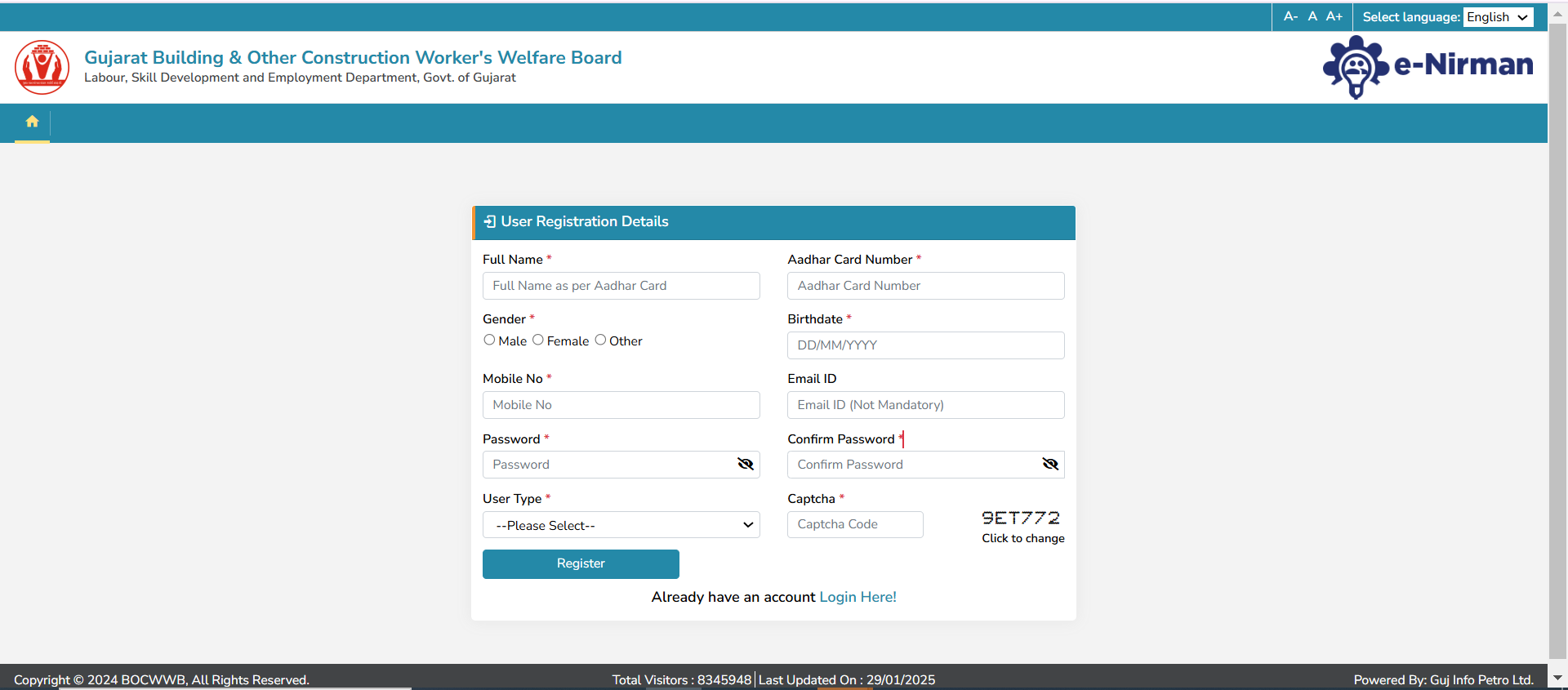Click the captcha image to change it
The width and height of the screenshot is (1568, 690).
pyautogui.click(x=1021, y=518)
